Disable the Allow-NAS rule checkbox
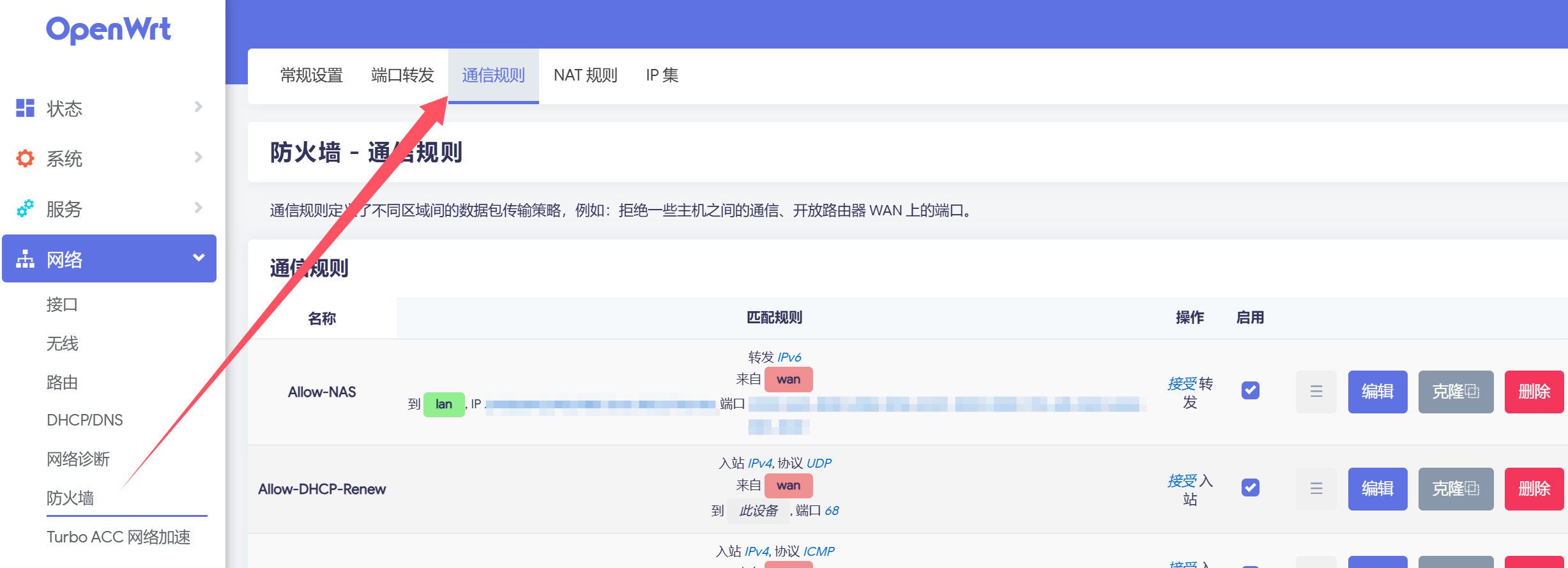This screenshot has height=568, width=1568. 1250,390
